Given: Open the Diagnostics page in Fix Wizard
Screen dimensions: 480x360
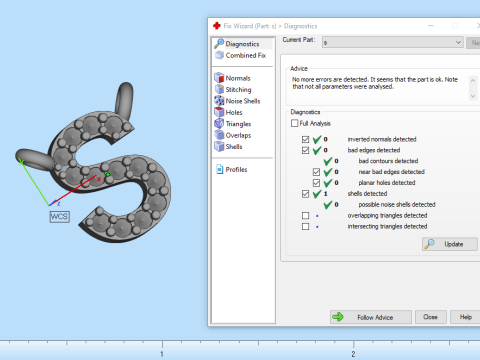Looking at the screenshot, I should click(242, 44).
